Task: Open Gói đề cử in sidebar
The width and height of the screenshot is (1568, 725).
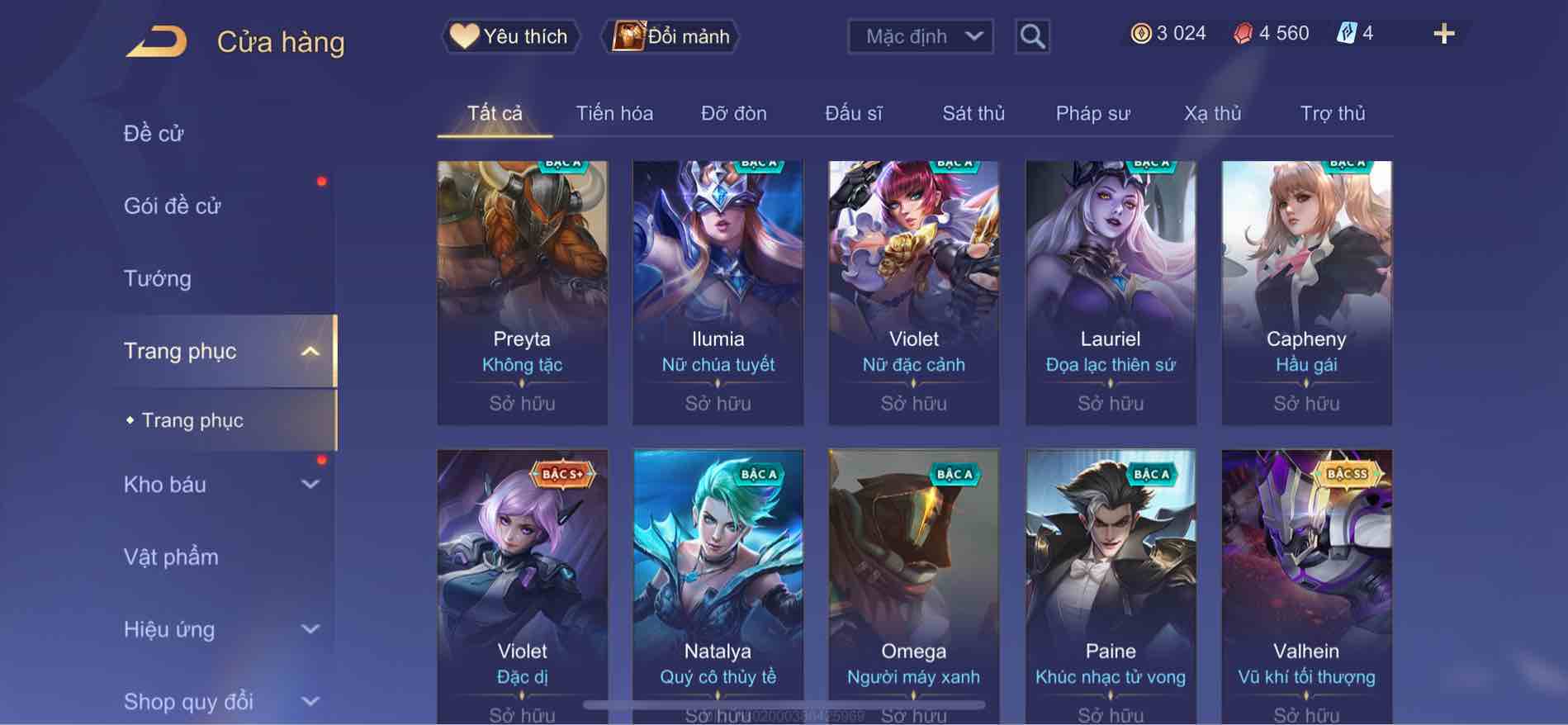Action: pyautogui.click(x=173, y=206)
